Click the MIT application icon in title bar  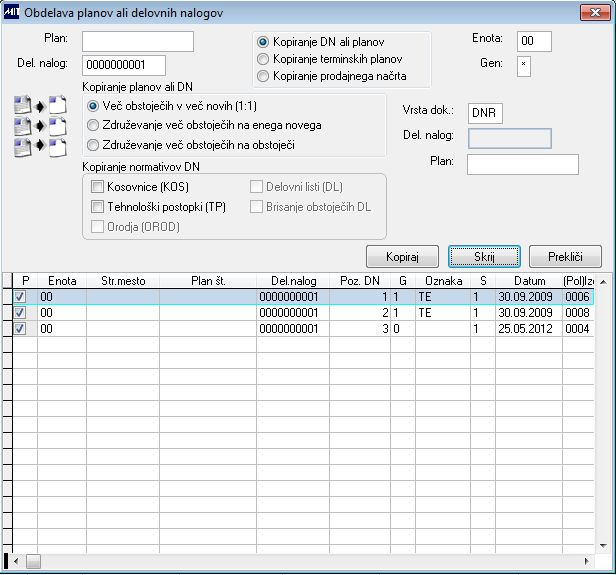[x=11, y=12]
